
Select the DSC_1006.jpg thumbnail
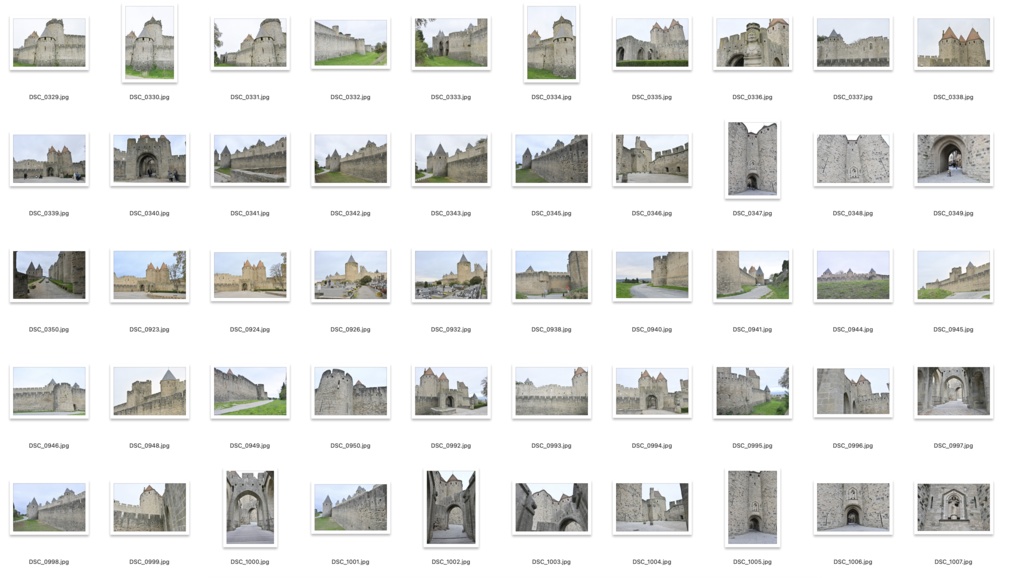[x=853, y=507]
